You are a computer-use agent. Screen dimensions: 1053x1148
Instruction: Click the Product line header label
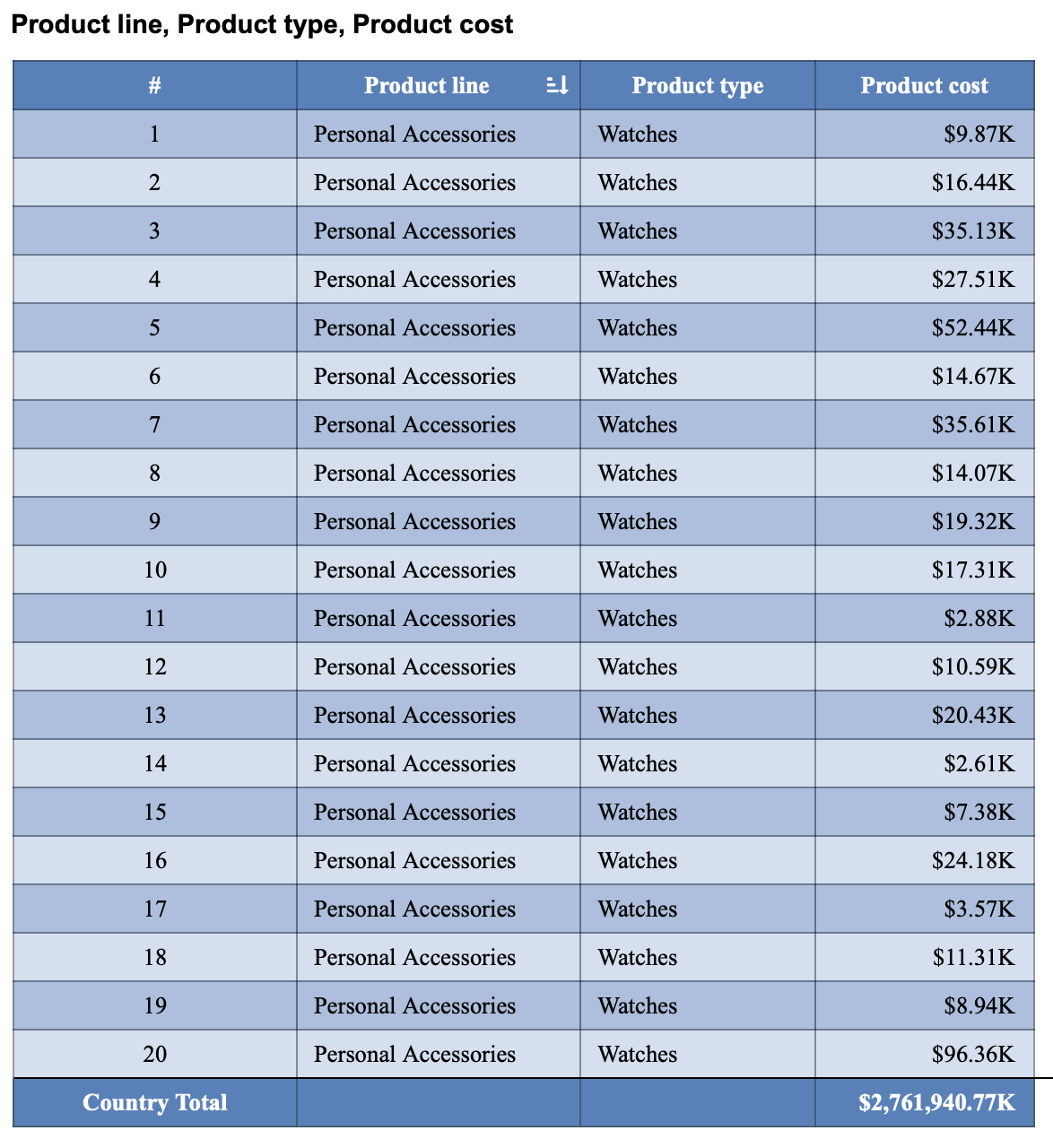tap(426, 86)
